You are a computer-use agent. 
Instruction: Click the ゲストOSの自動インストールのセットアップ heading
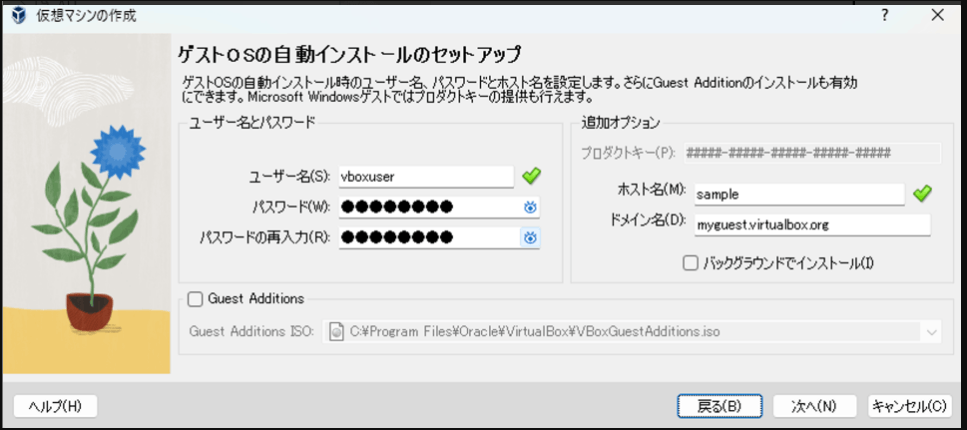point(350,54)
